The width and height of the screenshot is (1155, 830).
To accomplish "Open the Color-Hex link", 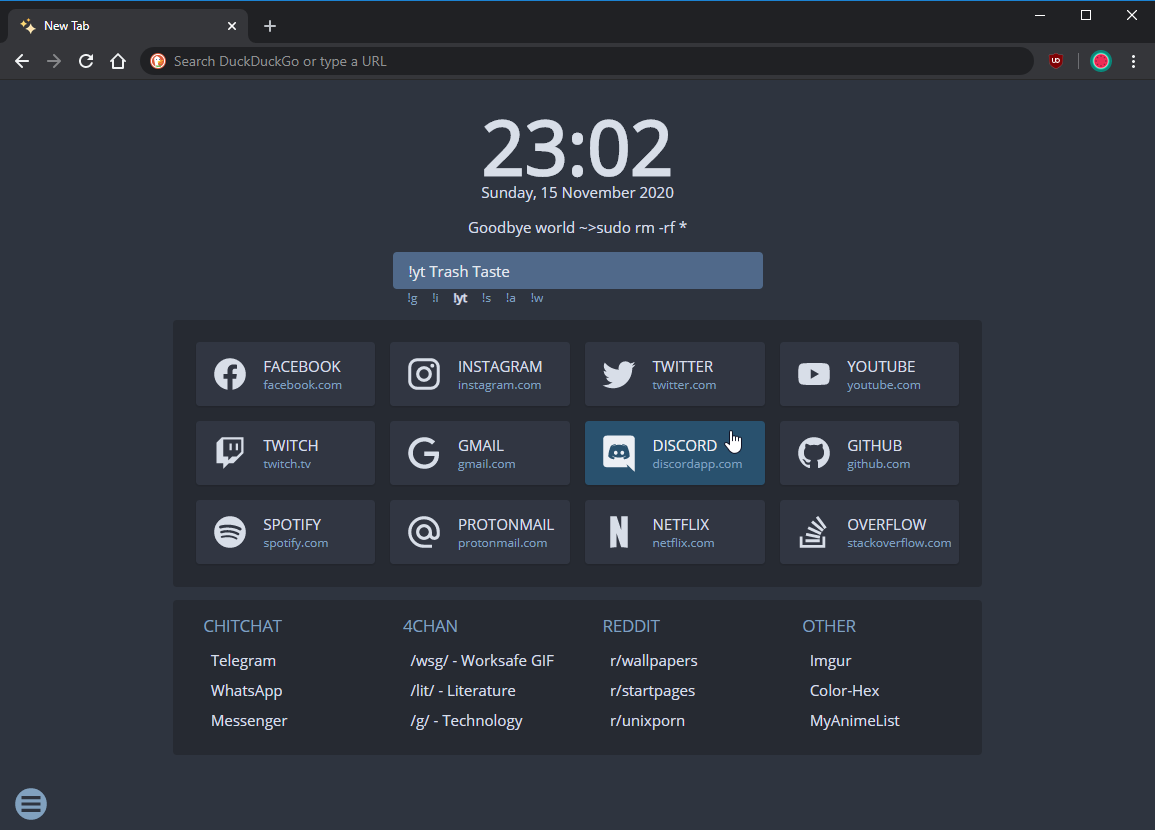I will 844,691.
